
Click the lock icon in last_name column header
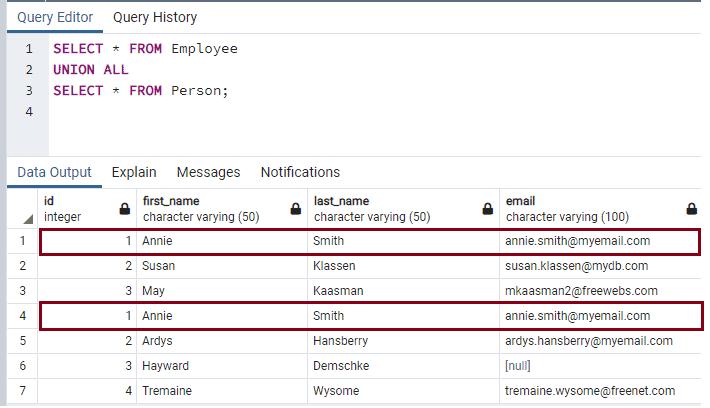click(x=488, y=209)
